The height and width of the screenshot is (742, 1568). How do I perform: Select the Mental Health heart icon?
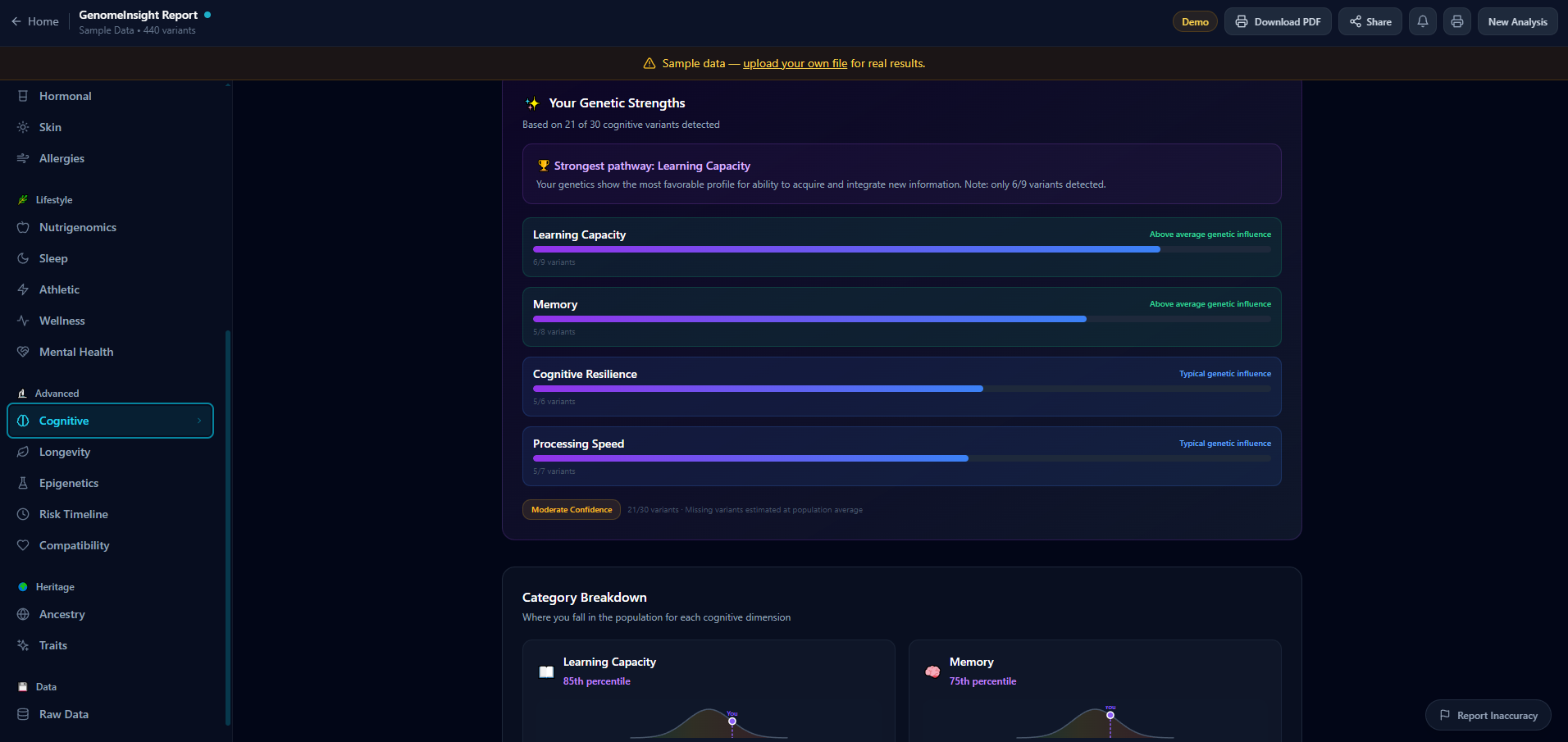click(24, 352)
